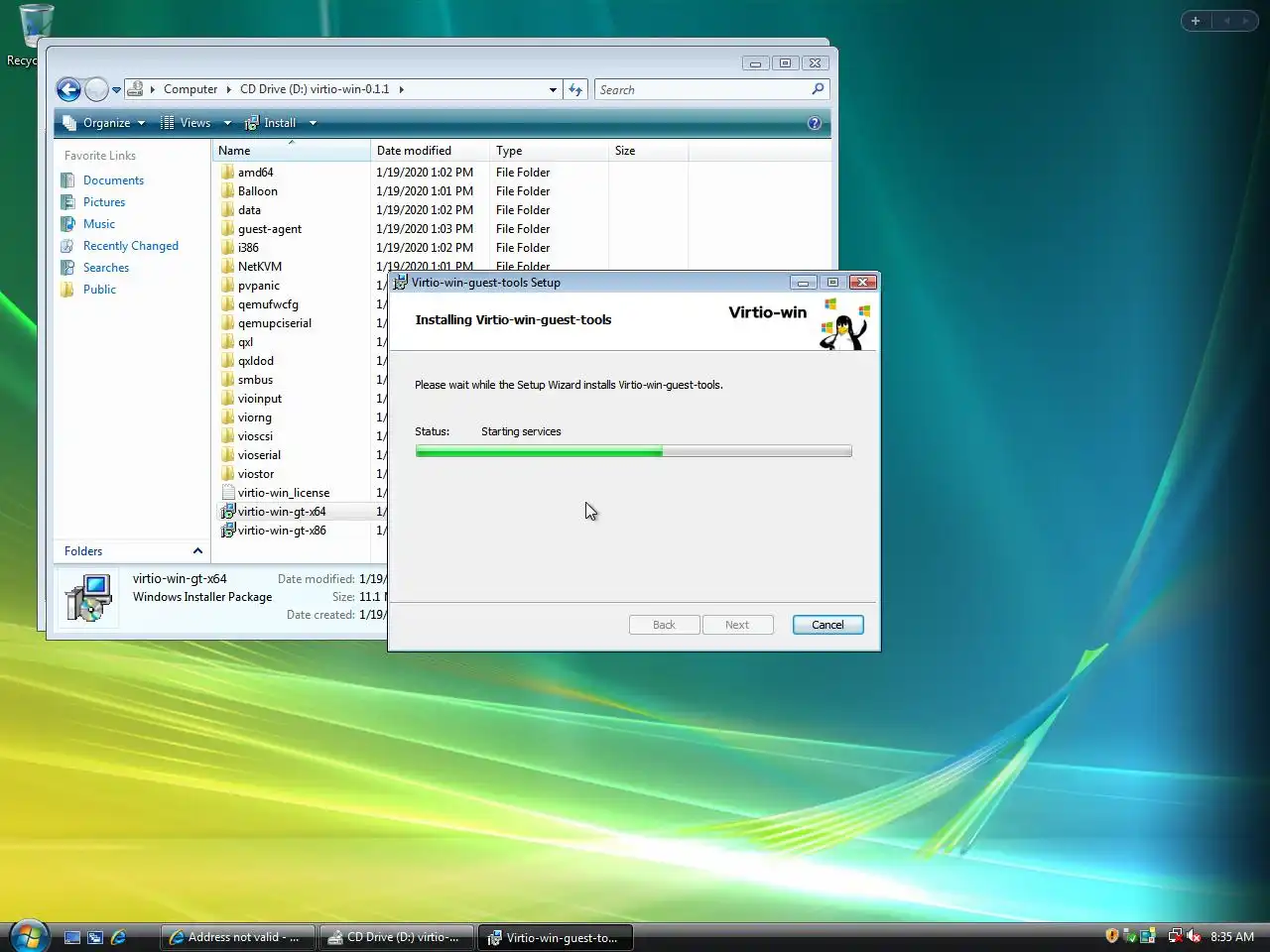Viewport: 1270px width, 952px height.
Task: Select the smbus folder icon
Action: tap(227, 380)
